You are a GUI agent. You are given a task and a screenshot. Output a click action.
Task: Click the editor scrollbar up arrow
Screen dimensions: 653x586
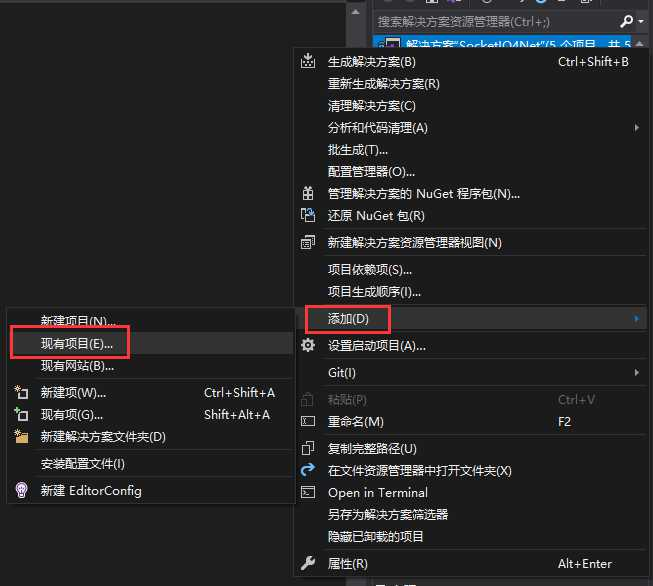(355, 12)
